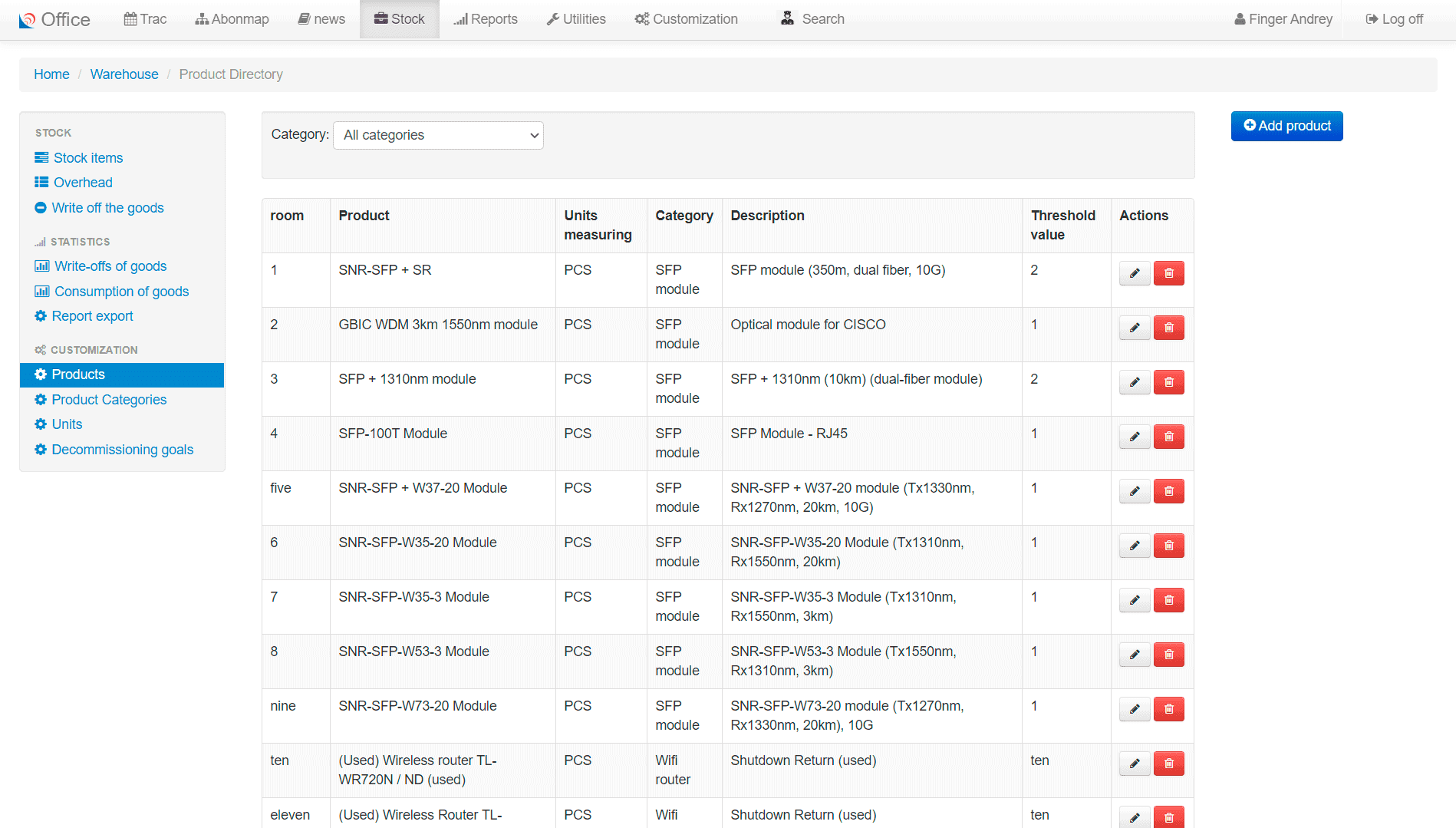Viewport: 1456px width, 828px height.
Task: Go to Home breadcrumb
Action: [x=51, y=74]
